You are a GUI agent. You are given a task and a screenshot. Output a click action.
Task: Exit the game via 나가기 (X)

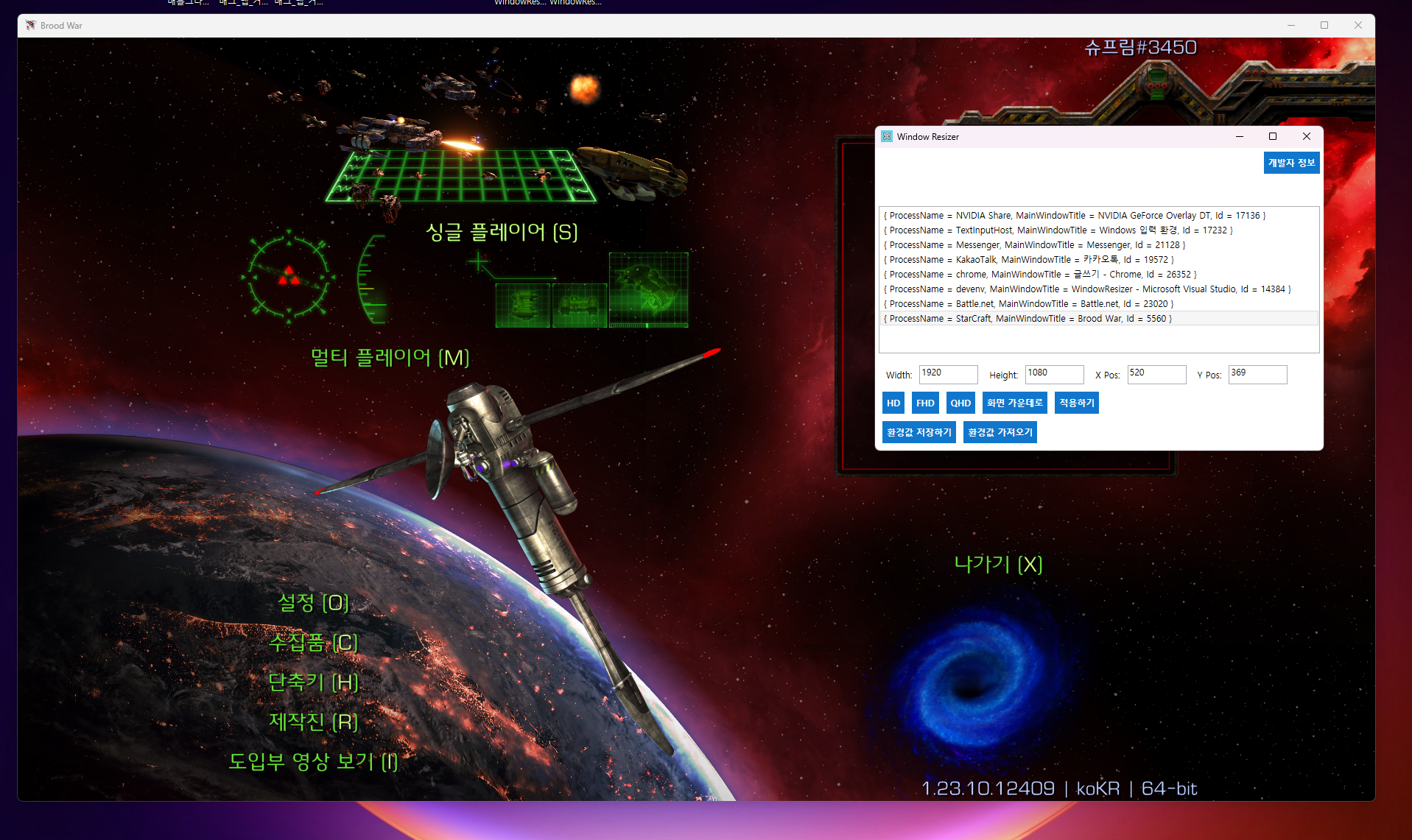[998, 564]
